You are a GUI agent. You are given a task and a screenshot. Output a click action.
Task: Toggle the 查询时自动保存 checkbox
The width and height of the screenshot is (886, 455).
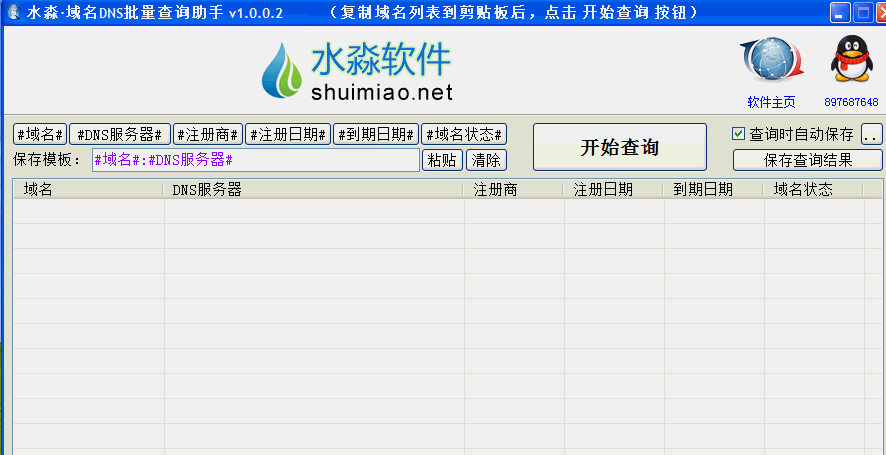pos(739,134)
